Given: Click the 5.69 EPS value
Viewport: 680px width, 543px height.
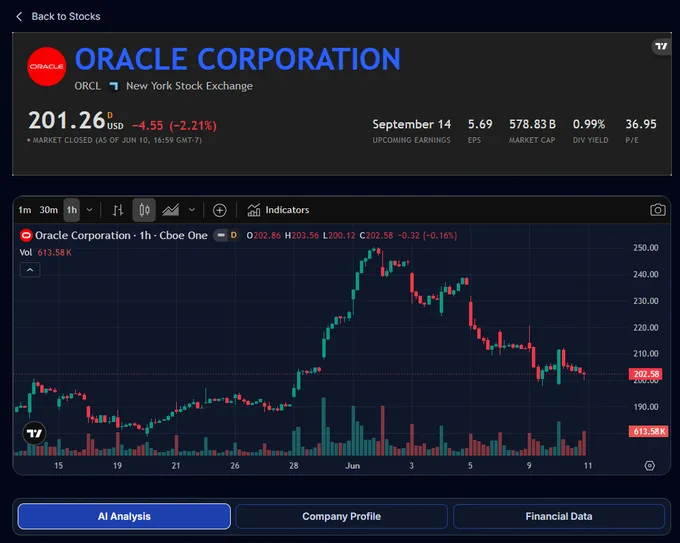Looking at the screenshot, I should pyautogui.click(x=480, y=124).
